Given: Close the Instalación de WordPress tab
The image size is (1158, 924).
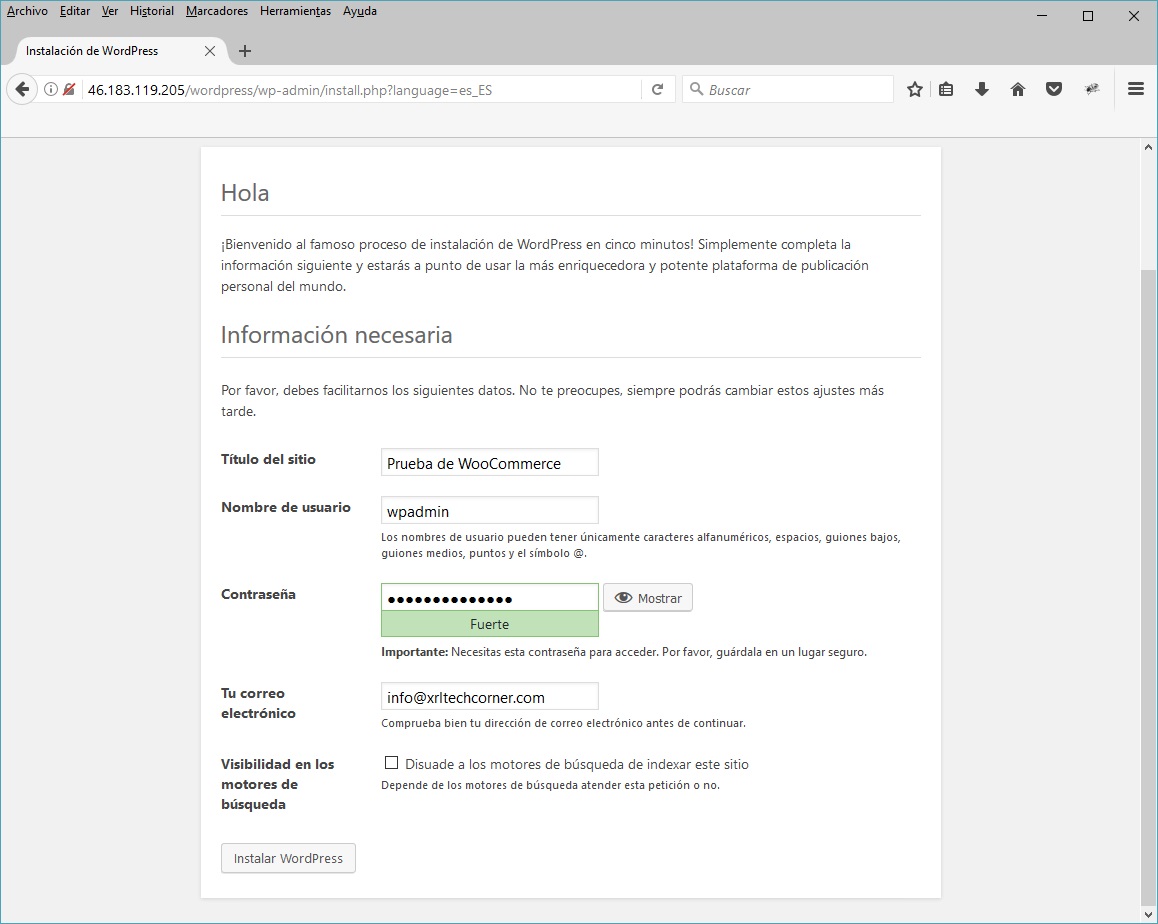Looking at the screenshot, I should pyautogui.click(x=210, y=51).
